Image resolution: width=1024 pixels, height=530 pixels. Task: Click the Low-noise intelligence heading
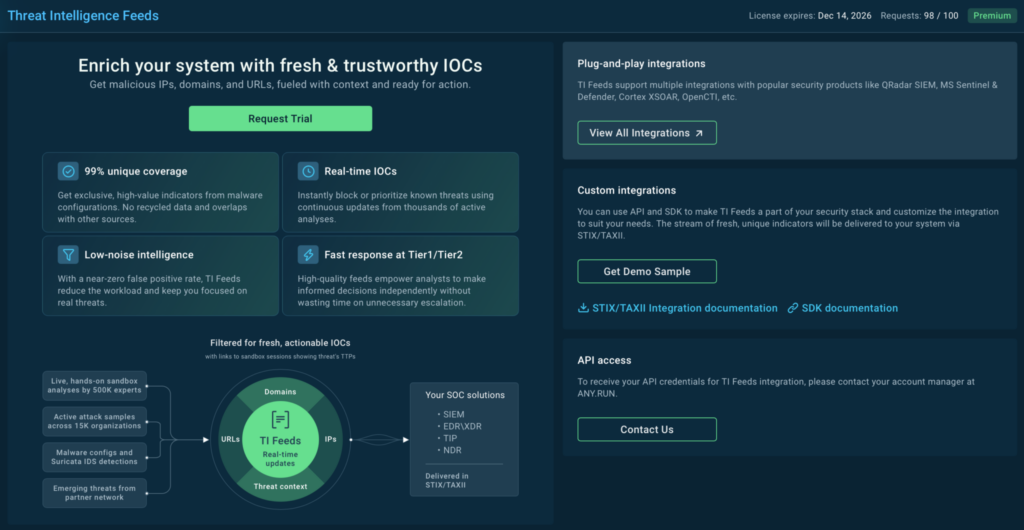click(x=139, y=255)
